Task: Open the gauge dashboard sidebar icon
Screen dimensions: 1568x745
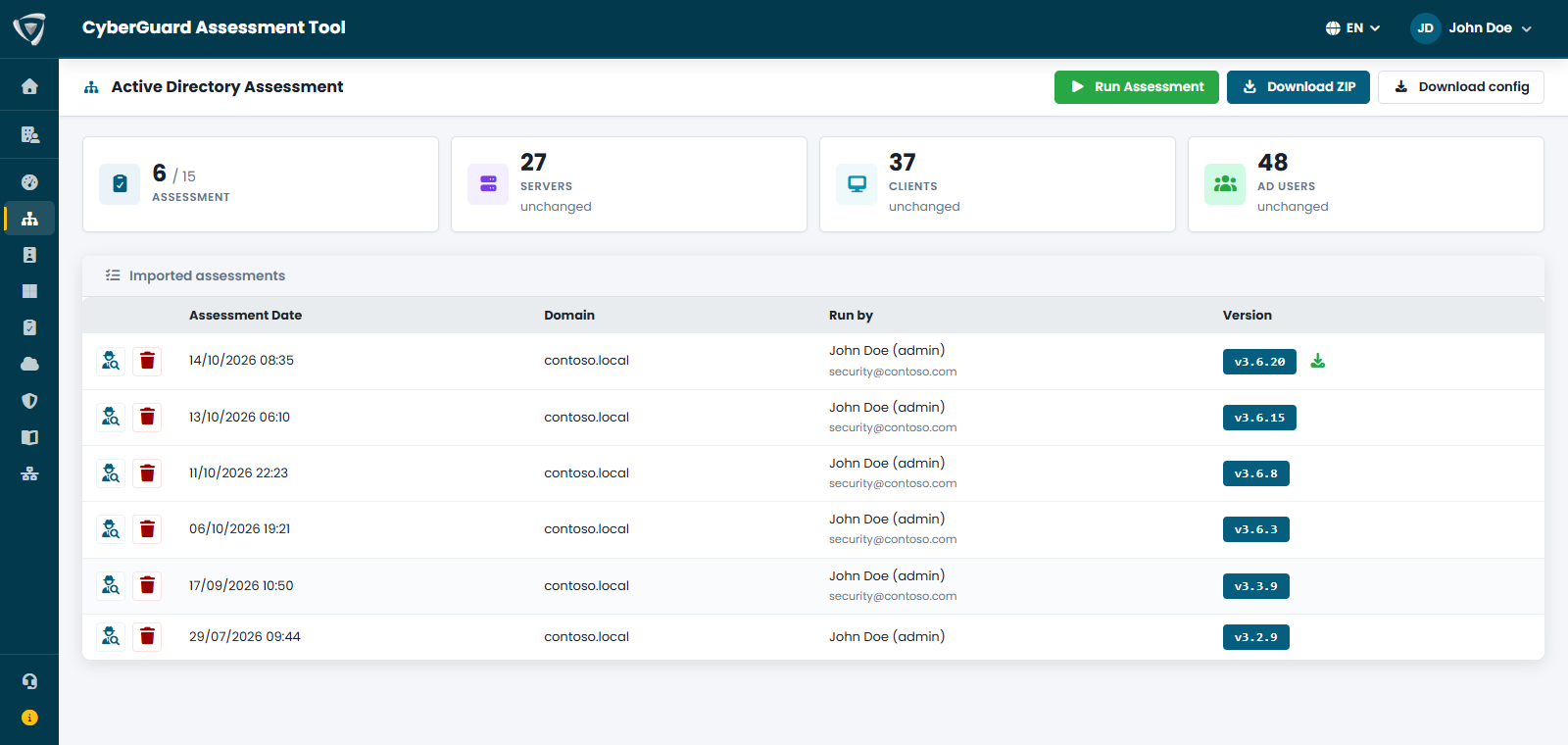Action: [29, 182]
